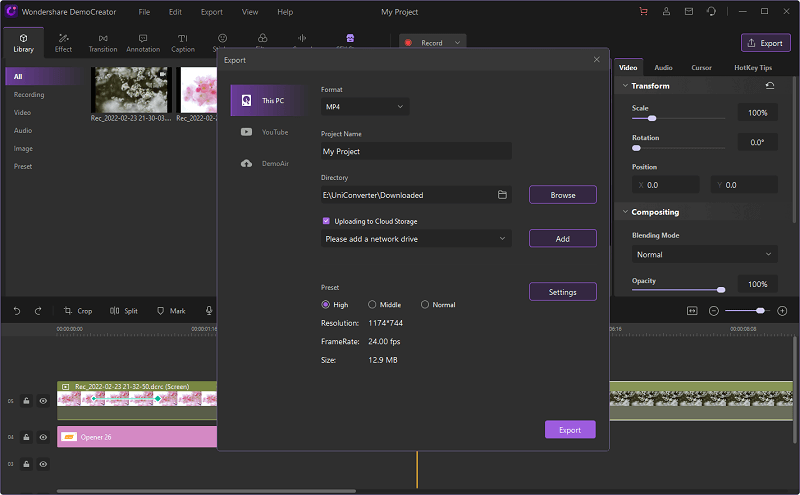Toggle lock on track 05
The height and width of the screenshot is (495, 800).
pos(26,401)
